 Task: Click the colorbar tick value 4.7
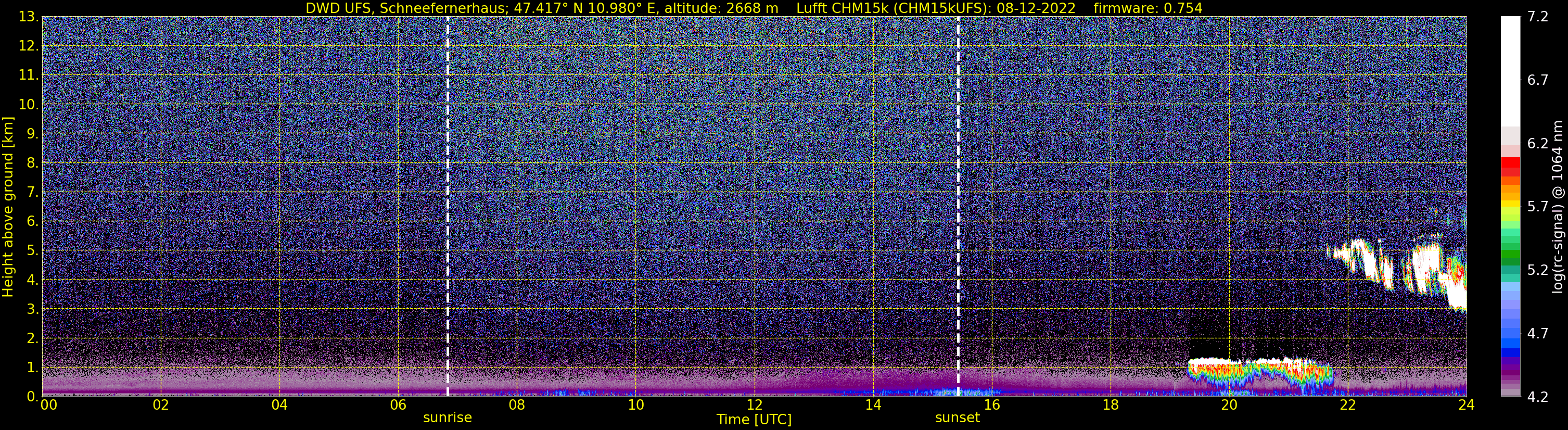pos(1538,334)
